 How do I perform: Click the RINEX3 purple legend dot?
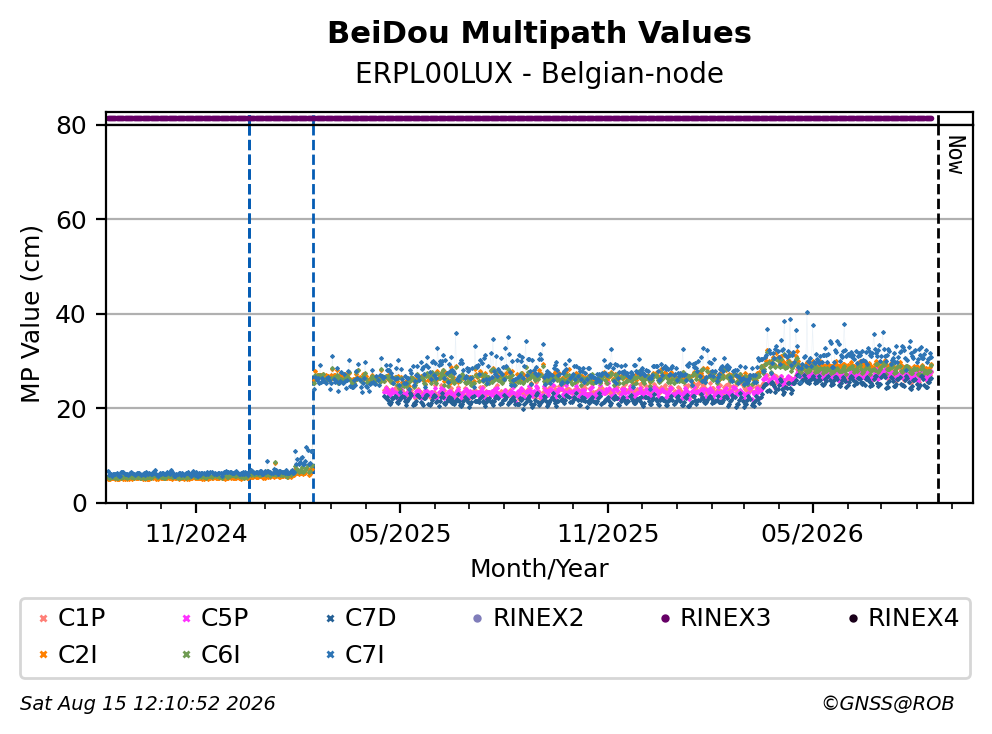click(x=665, y=618)
